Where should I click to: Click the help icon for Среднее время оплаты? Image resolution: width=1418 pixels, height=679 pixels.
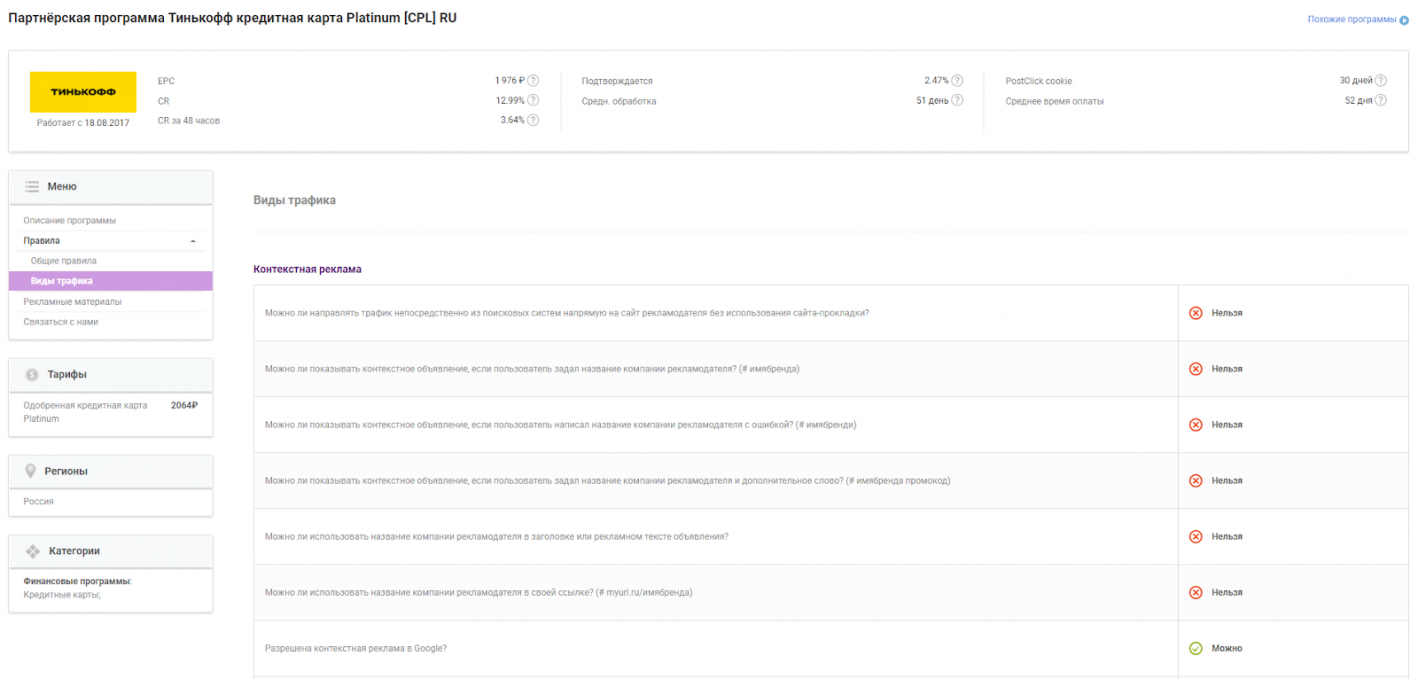(1381, 100)
